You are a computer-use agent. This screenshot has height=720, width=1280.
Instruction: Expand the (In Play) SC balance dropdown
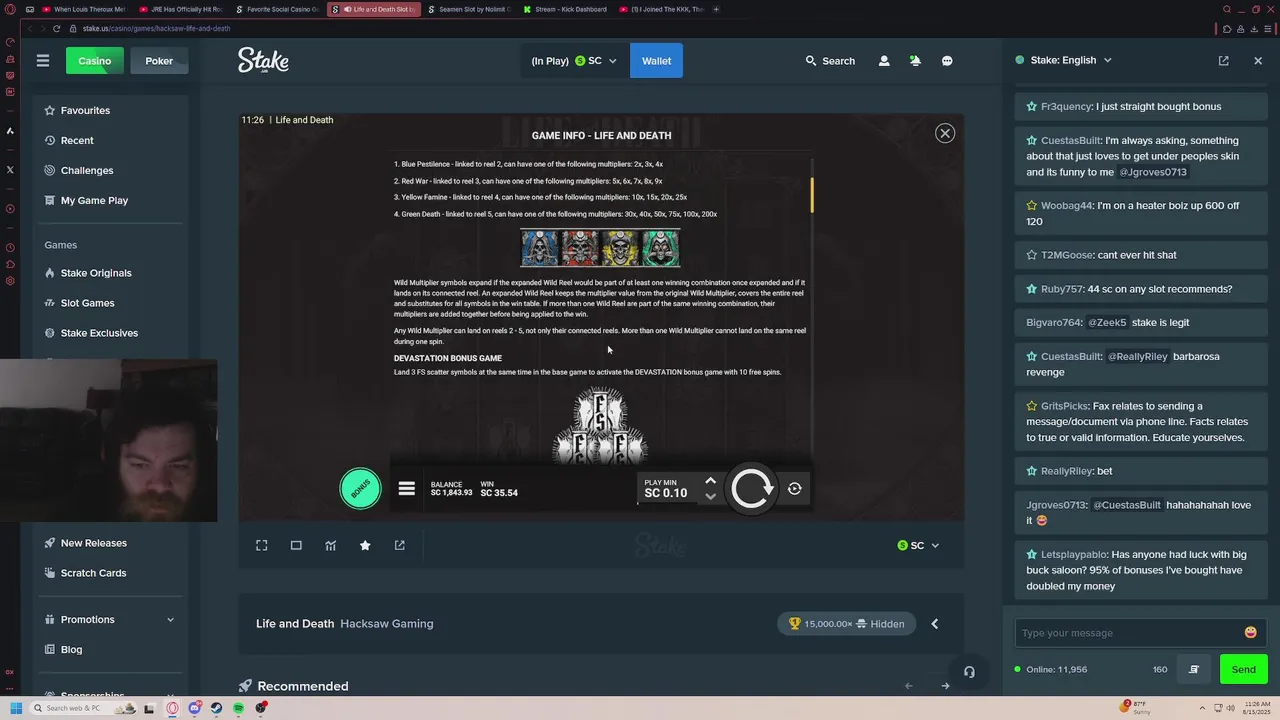pos(574,61)
